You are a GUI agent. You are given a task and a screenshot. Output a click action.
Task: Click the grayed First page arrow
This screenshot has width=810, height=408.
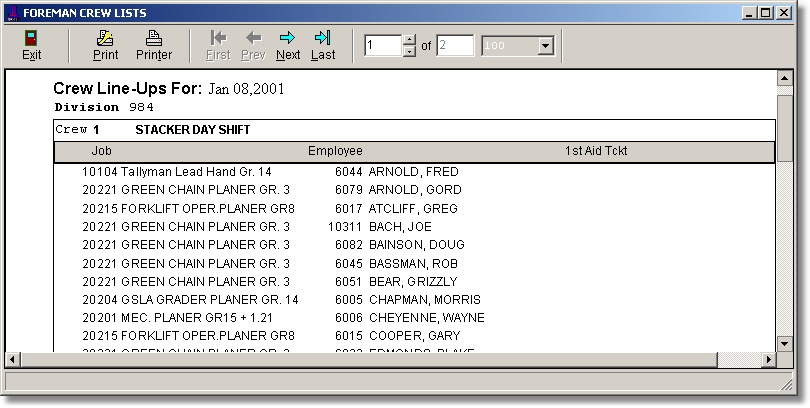(218, 39)
